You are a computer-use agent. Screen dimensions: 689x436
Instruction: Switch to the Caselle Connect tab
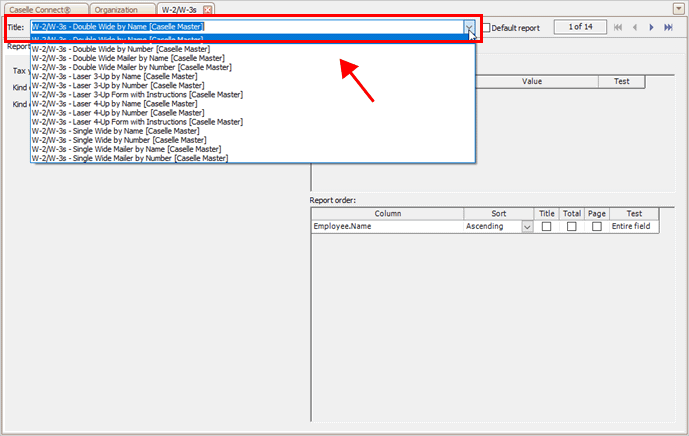(46, 10)
